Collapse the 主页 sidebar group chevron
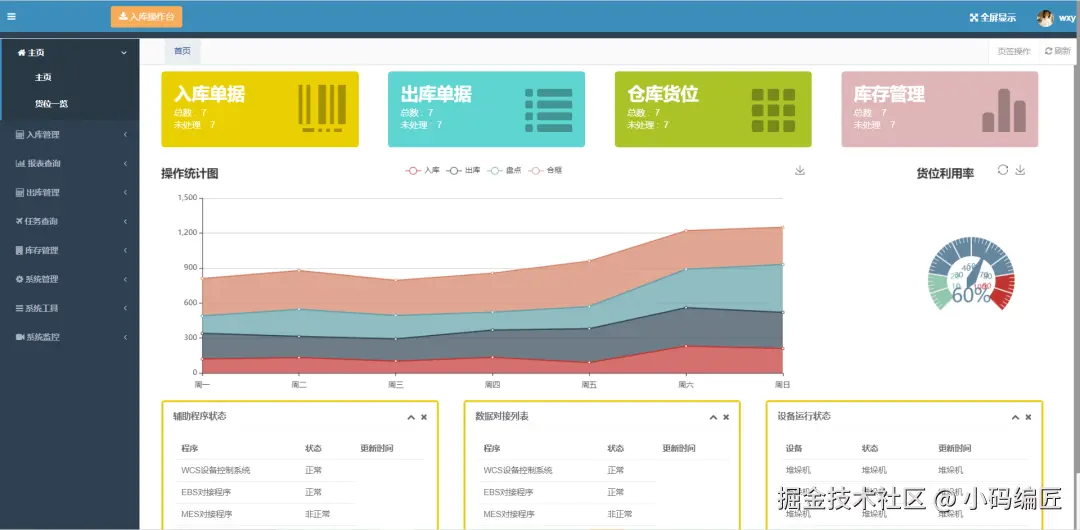 124,52
